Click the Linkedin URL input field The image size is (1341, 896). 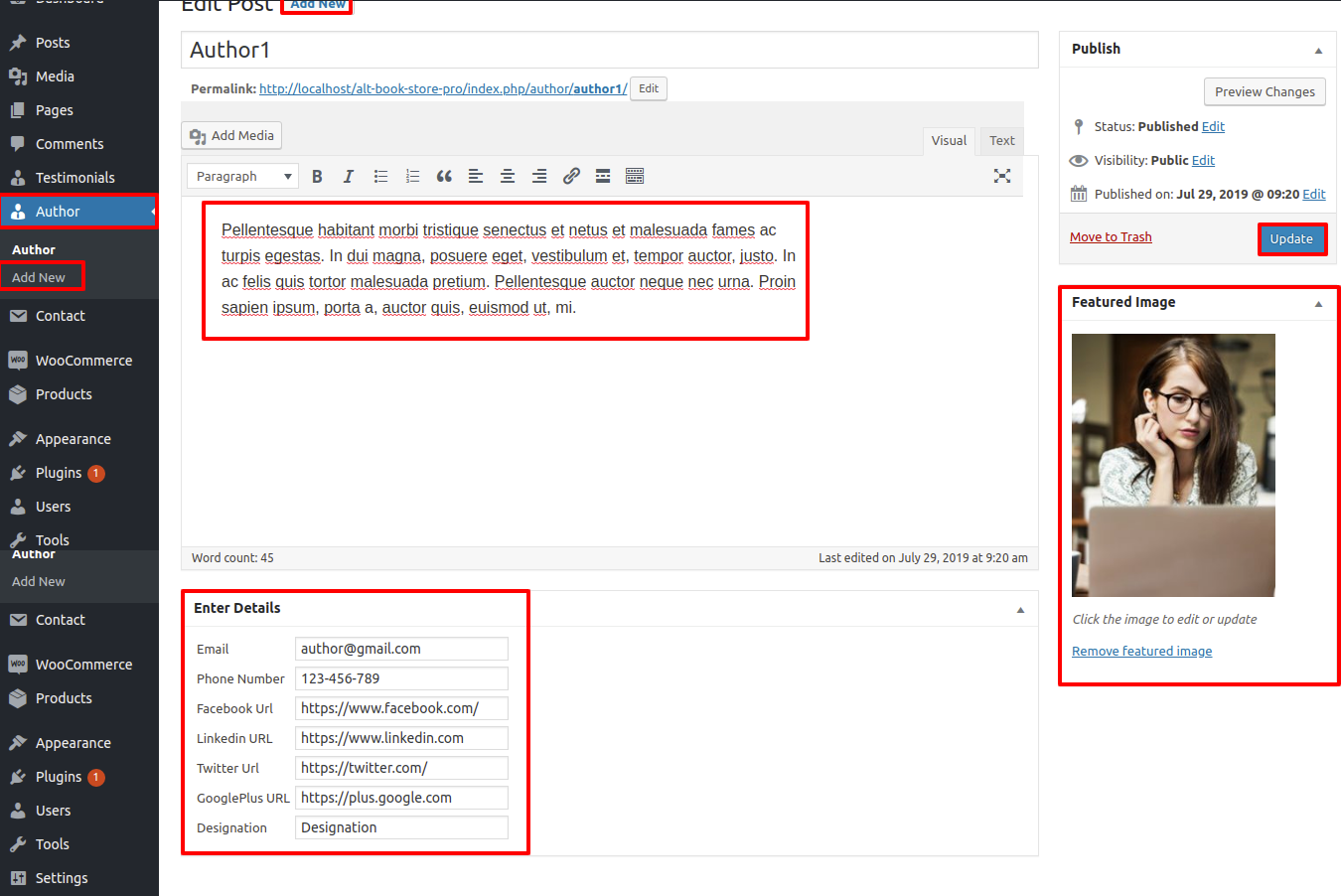401,738
